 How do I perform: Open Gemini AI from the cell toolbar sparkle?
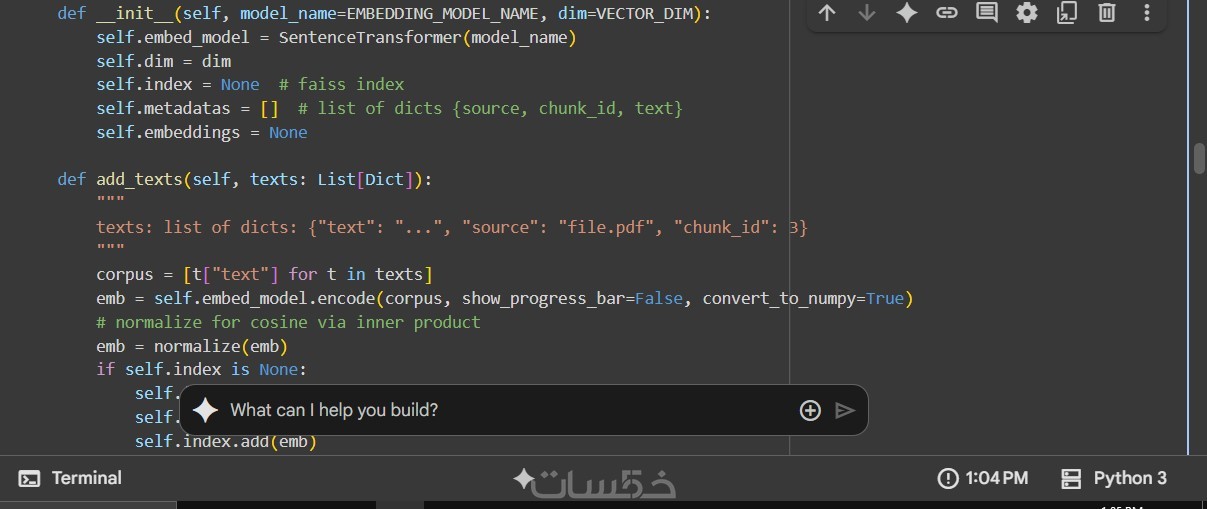907,13
